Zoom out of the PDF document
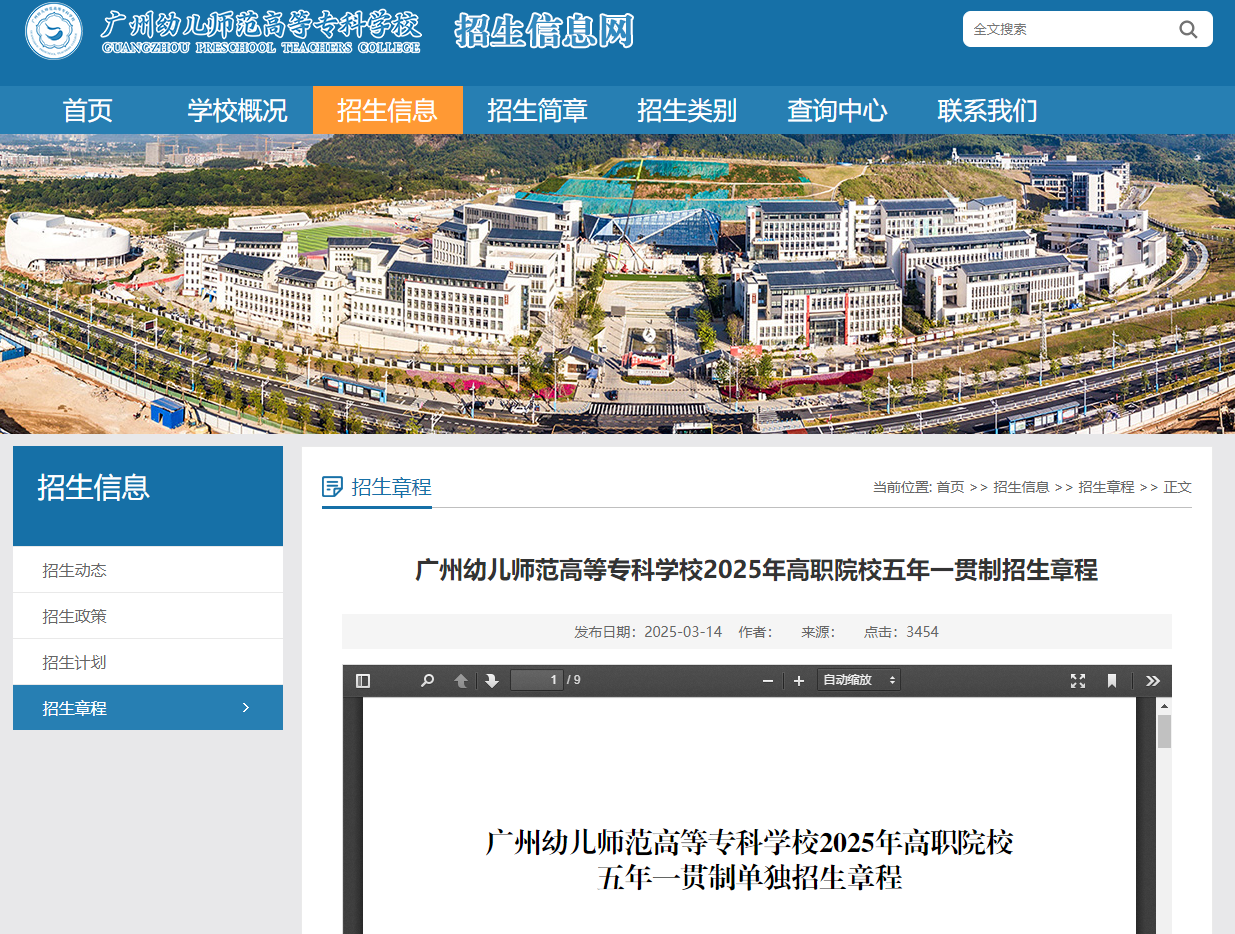This screenshot has height=934, width=1235. 767,680
